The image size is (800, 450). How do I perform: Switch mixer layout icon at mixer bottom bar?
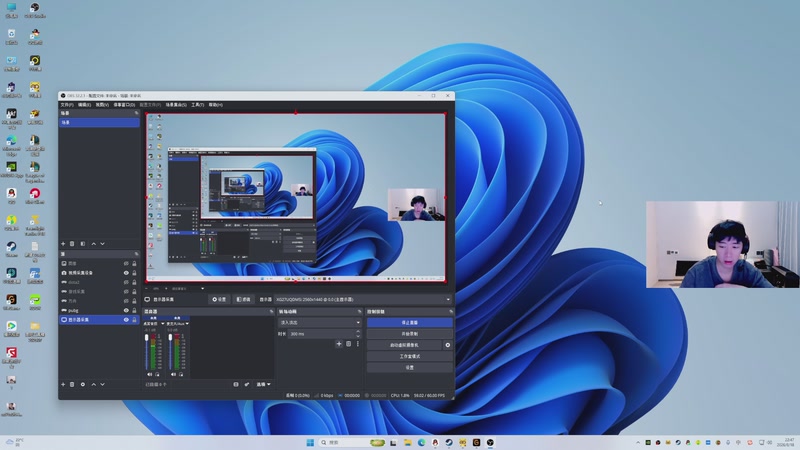pos(236,384)
